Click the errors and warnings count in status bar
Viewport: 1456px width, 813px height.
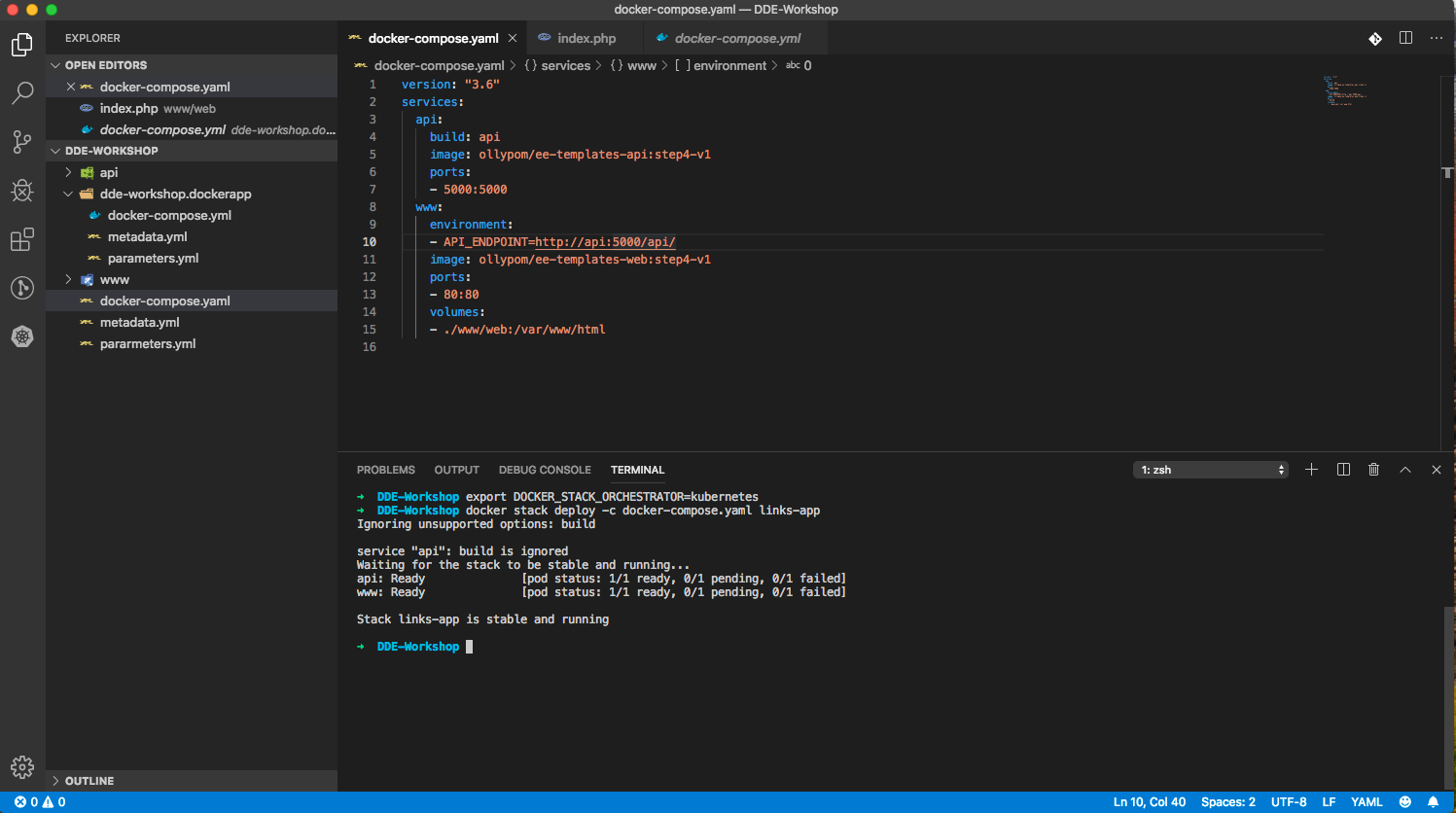click(40, 802)
